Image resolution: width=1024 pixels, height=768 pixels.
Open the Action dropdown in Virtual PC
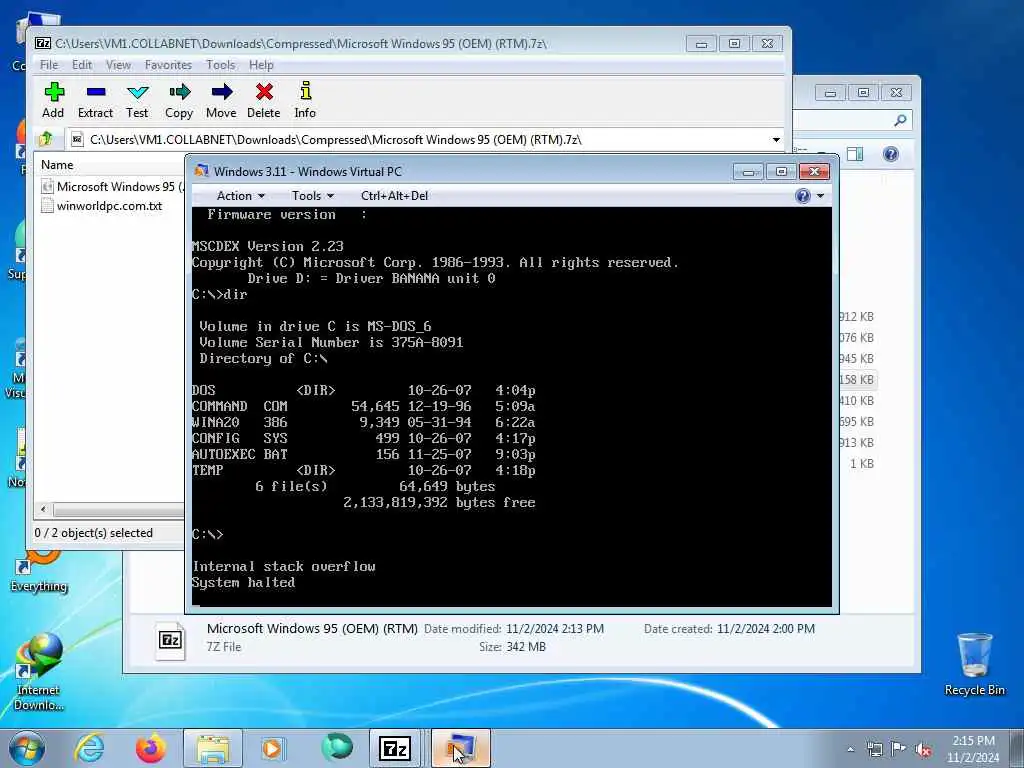point(240,196)
